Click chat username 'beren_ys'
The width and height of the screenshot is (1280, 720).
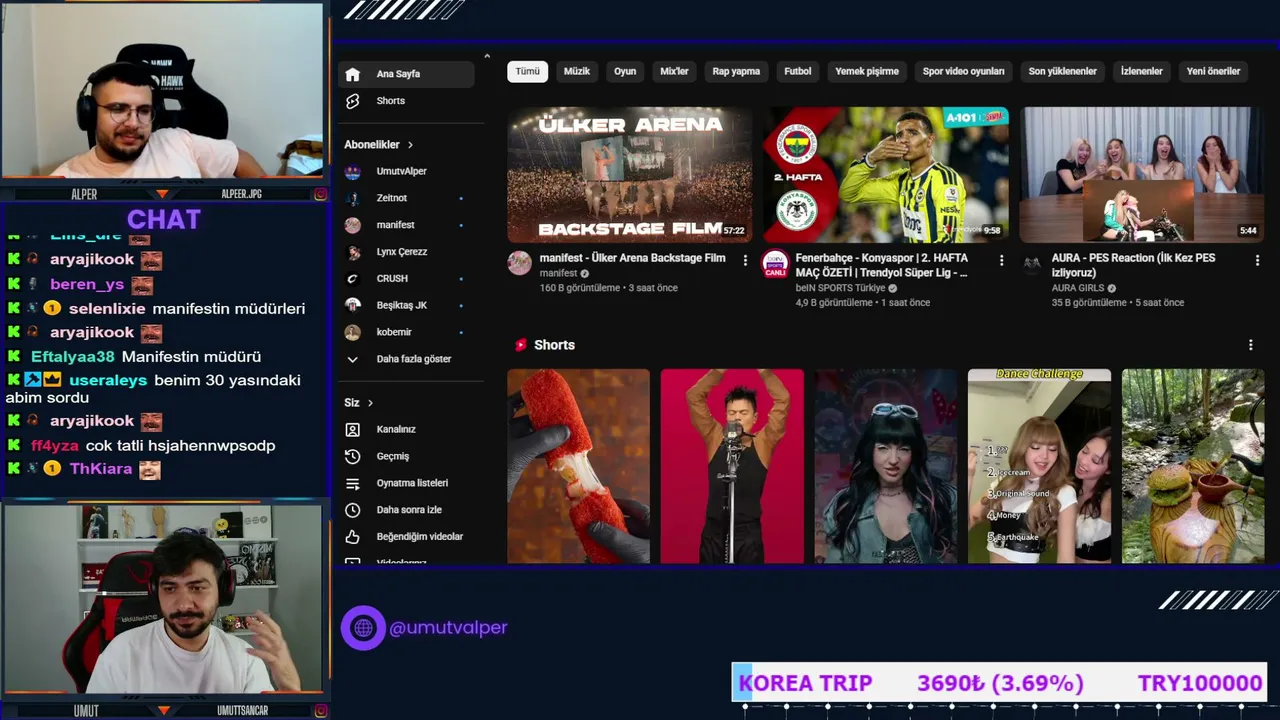[x=87, y=285]
